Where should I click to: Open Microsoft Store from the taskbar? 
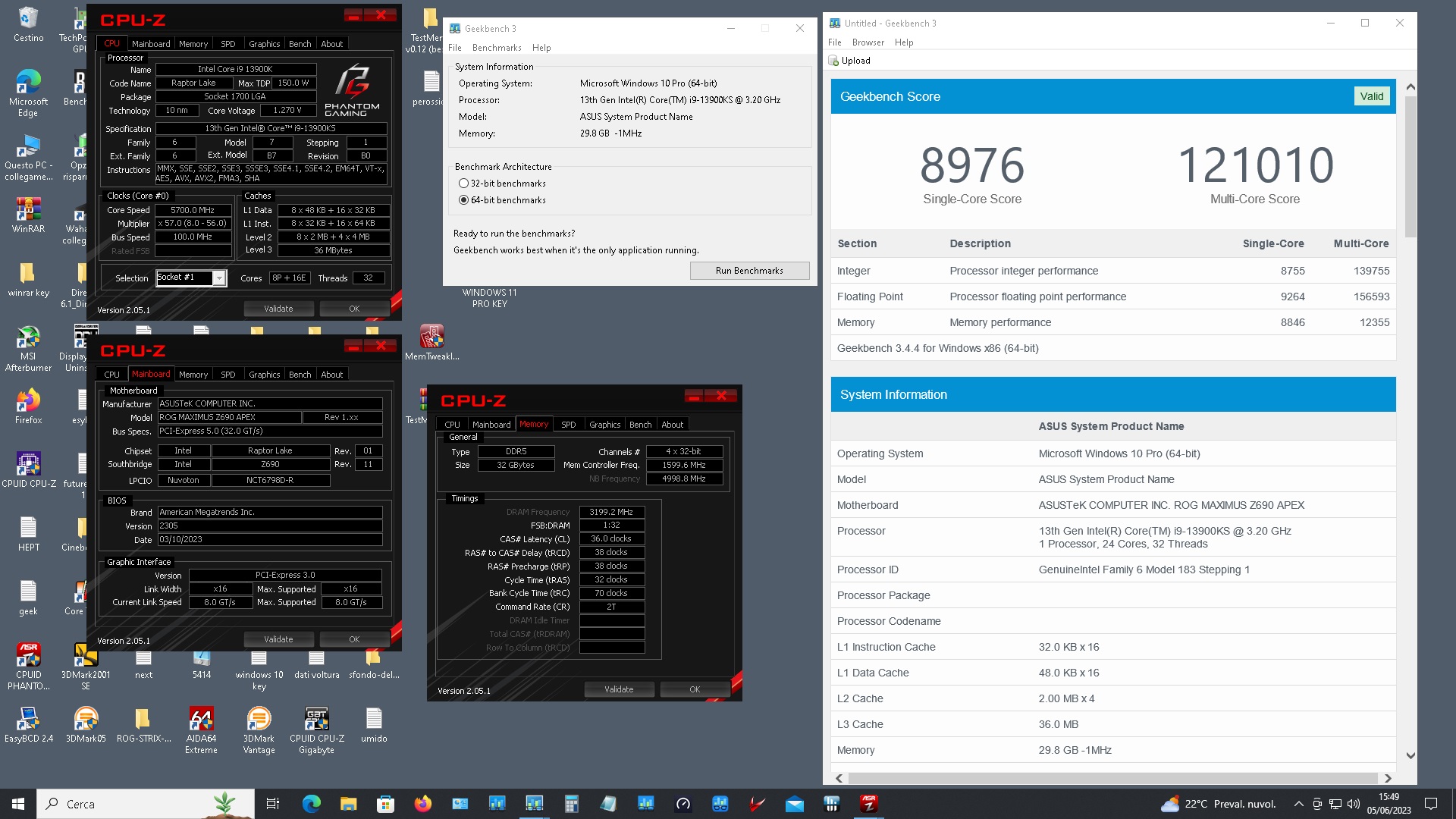pyautogui.click(x=385, y=804)
